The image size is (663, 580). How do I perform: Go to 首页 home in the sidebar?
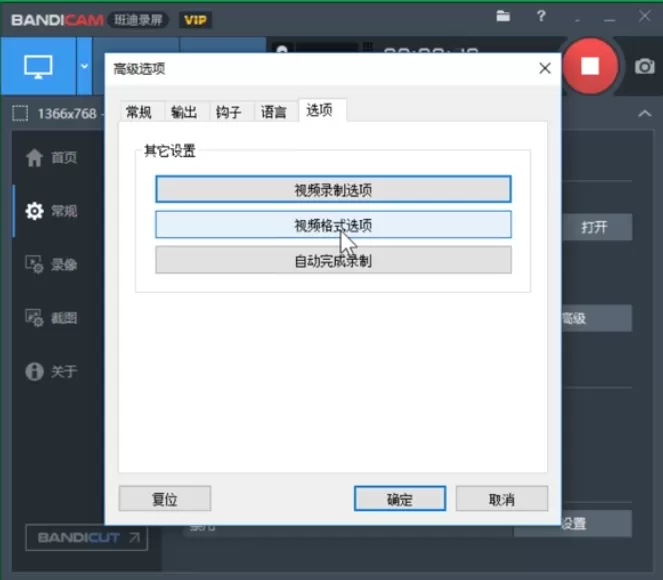tap(52, 158)
